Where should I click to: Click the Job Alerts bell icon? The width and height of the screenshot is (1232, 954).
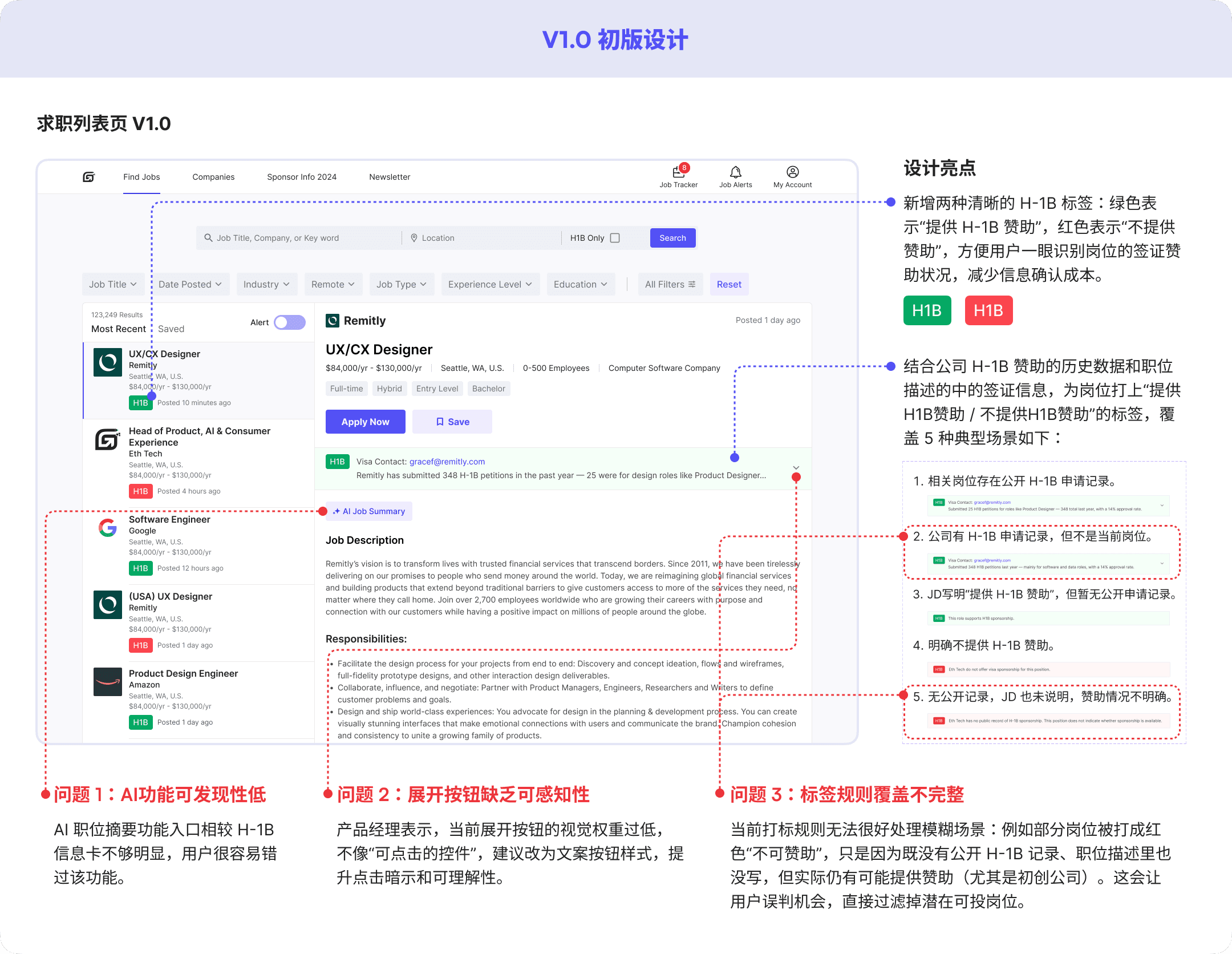point(735,172)
